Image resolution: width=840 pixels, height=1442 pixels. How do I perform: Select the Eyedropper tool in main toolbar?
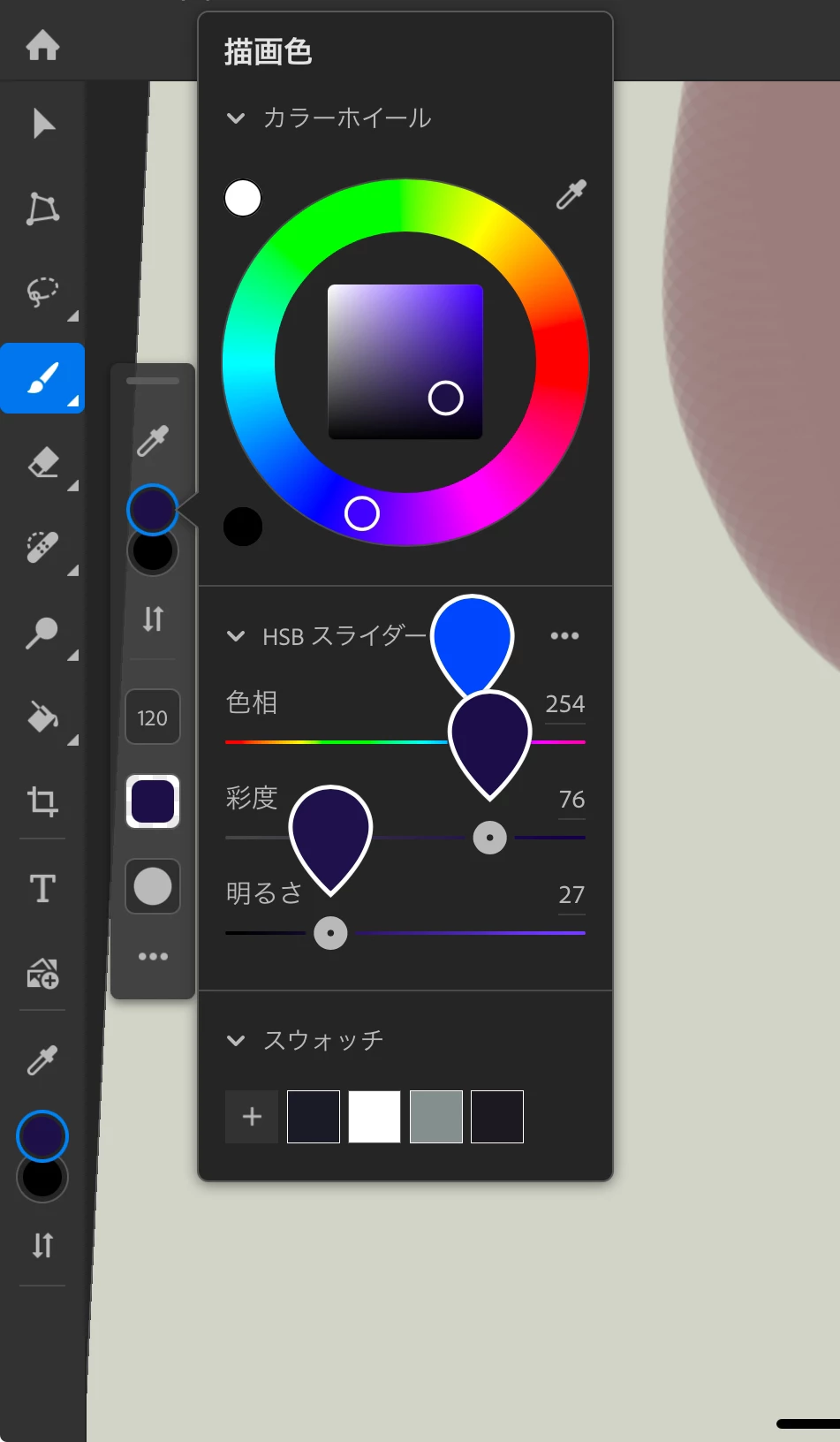(x=42, y=1059)
